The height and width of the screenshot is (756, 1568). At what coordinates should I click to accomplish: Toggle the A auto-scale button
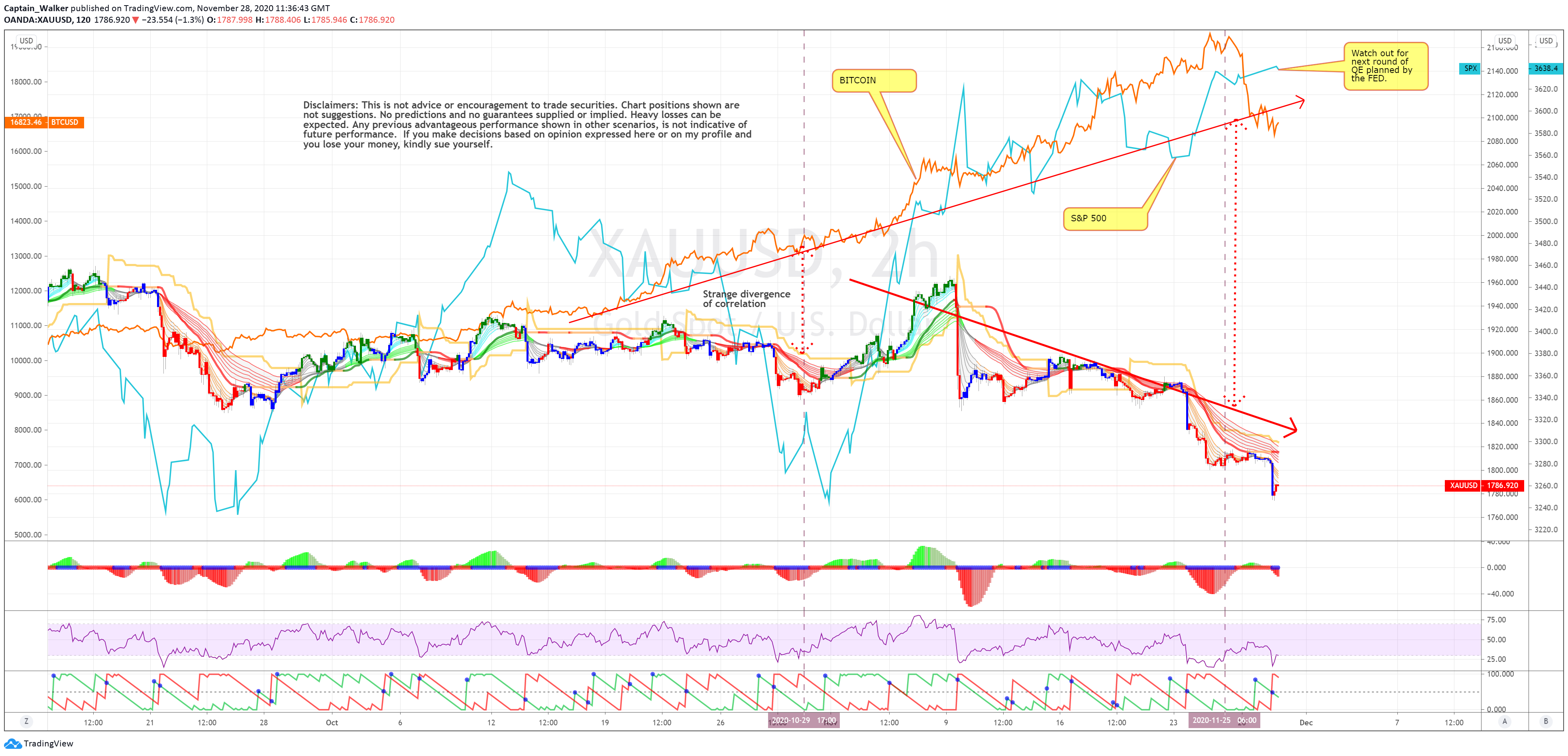[x=1505, y=721]
